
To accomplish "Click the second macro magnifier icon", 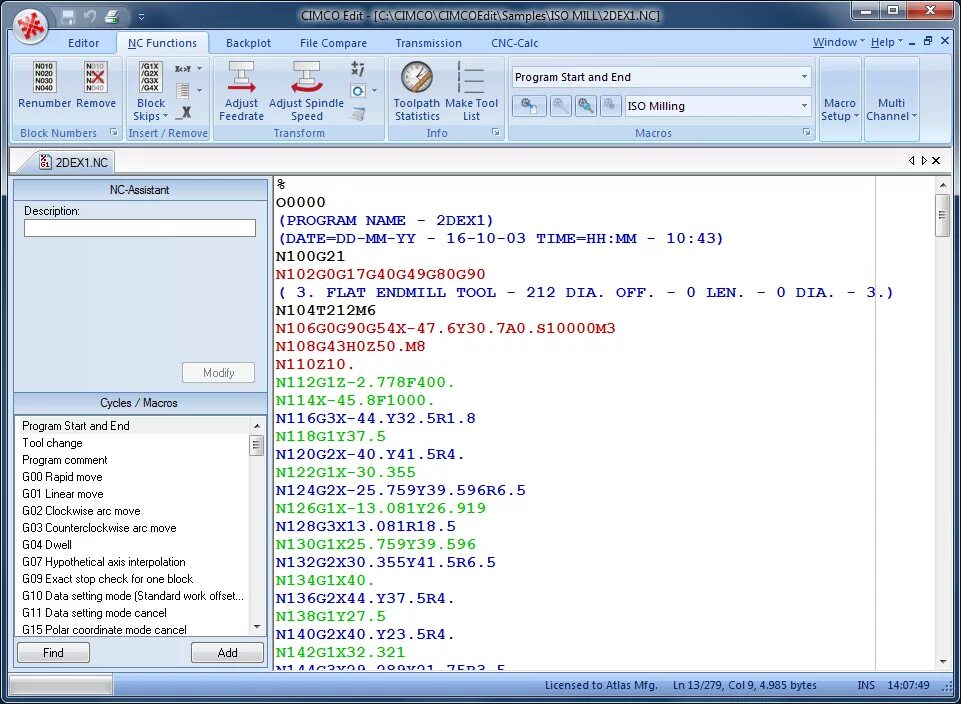I will 560,106.
